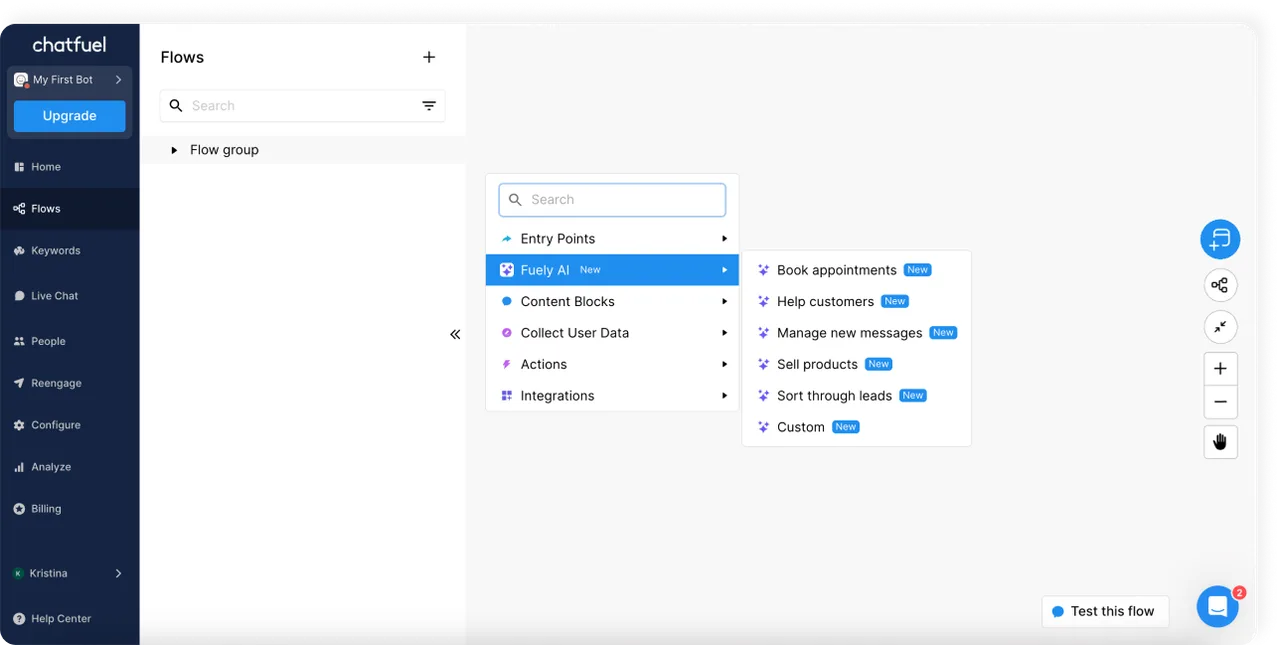Click the Analyze bar chart icon
The image size is (1280, 645).
coord(19,467)
